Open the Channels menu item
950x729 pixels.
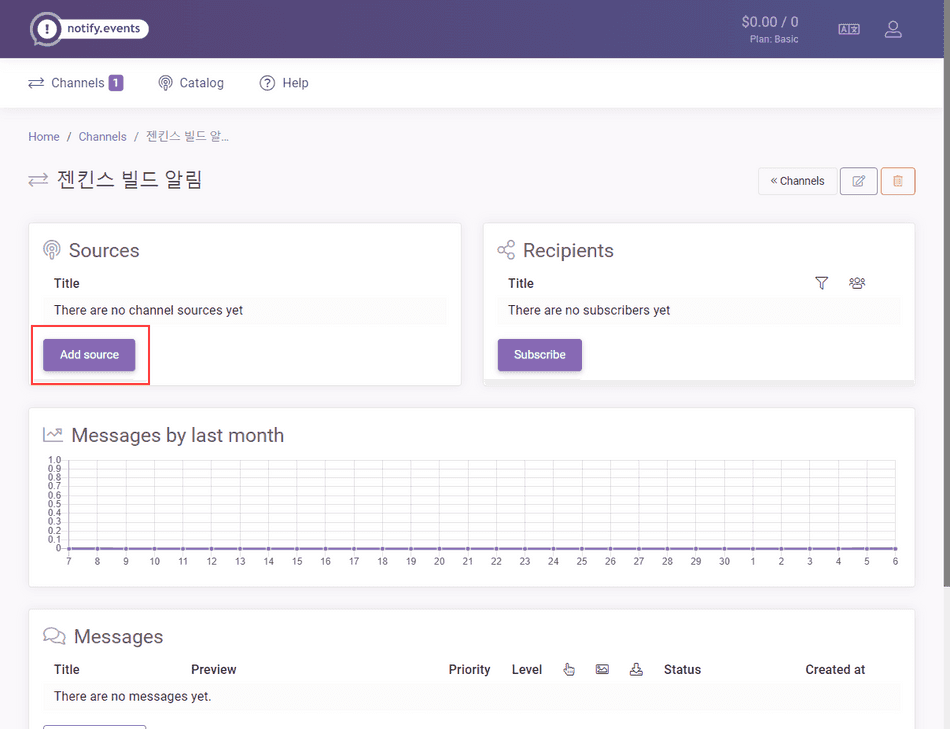pyautogui.click(x=76, y=83)
